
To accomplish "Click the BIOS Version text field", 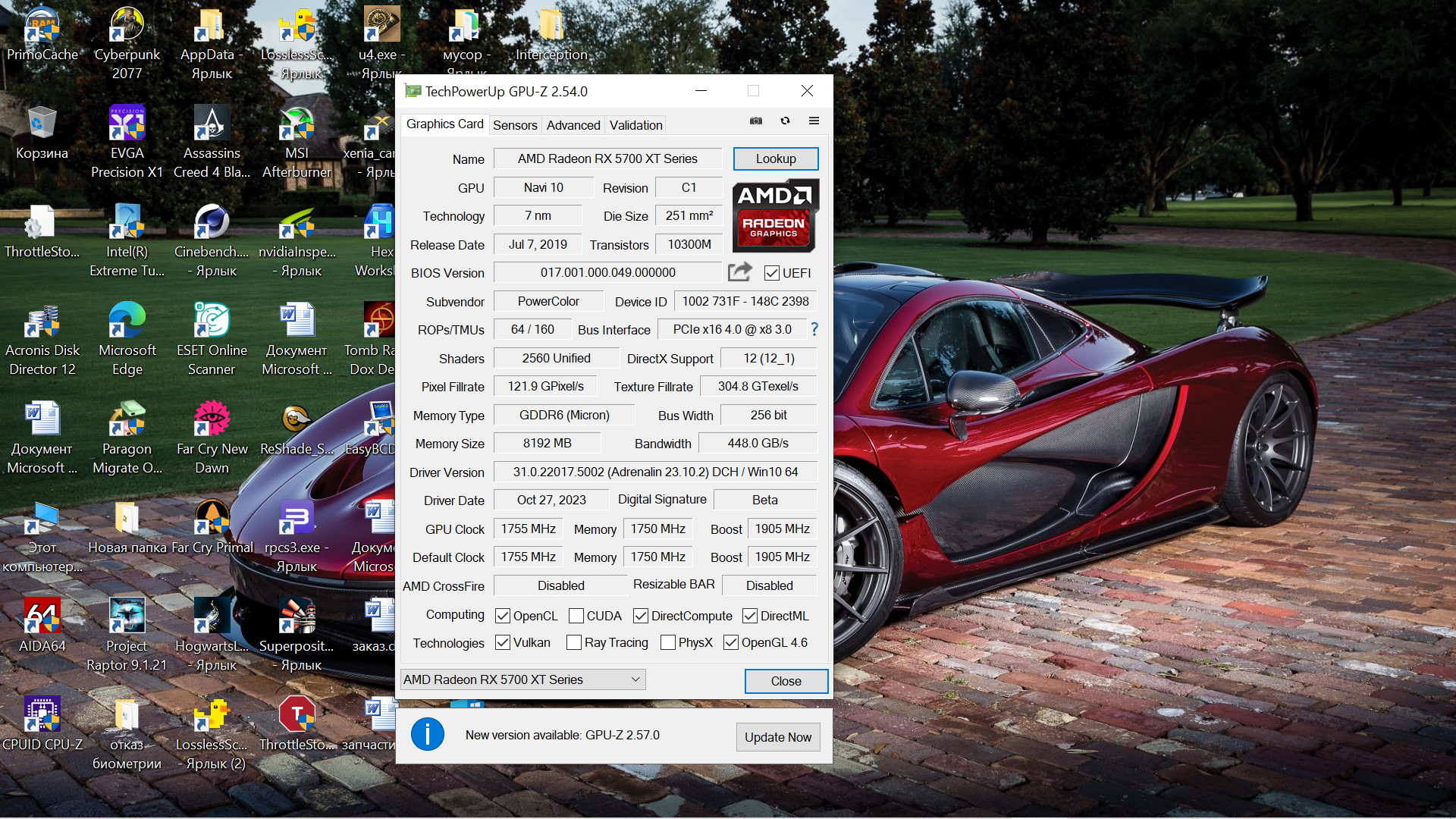I will pos(607,272).
